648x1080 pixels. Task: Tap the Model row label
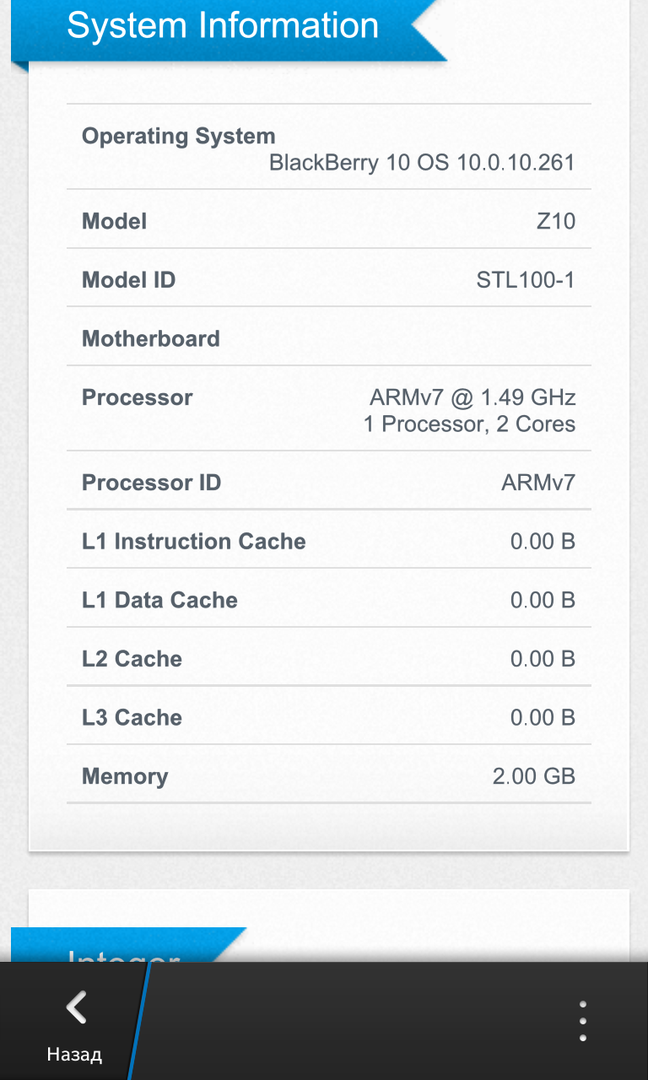114,221
